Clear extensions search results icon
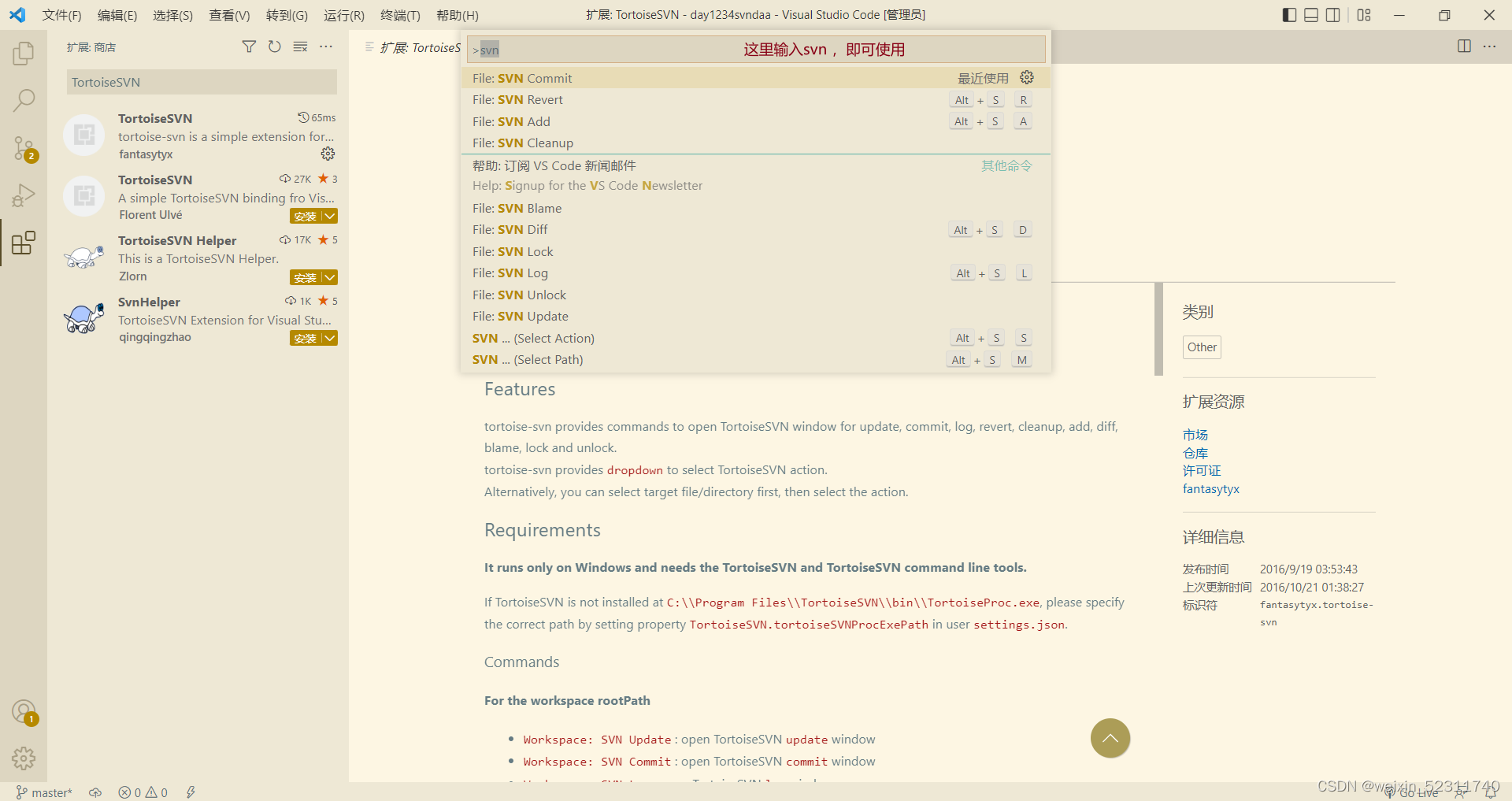This screenshot has height=801, width=1512. pos(300,47)
